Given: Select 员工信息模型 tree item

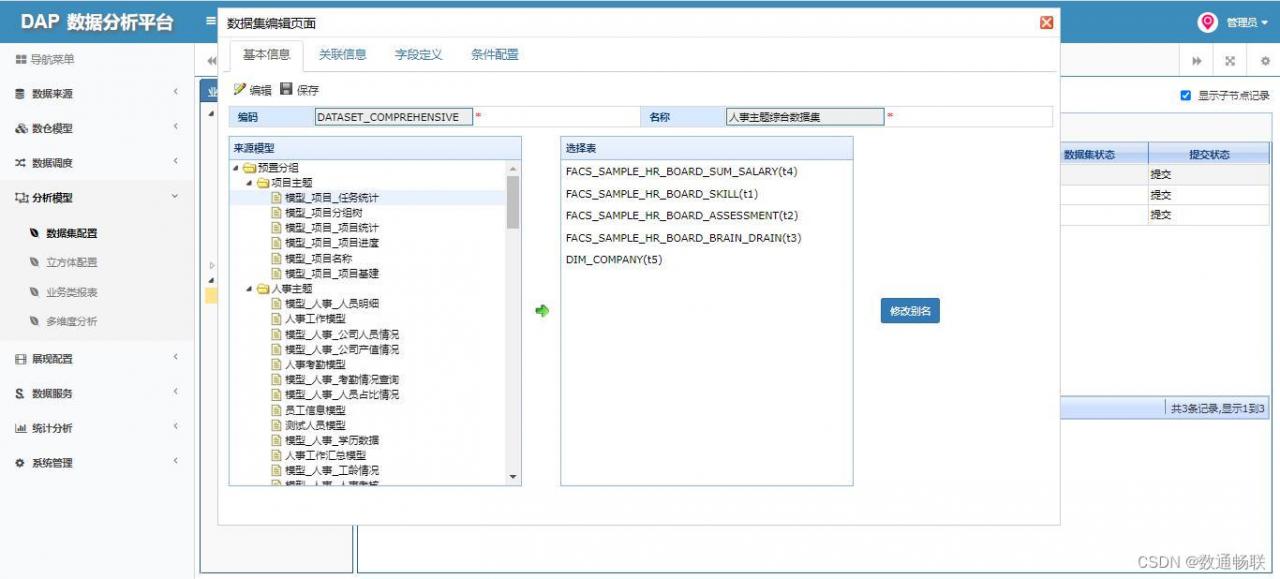Looking at the screenshot, I should coord(315,410).
